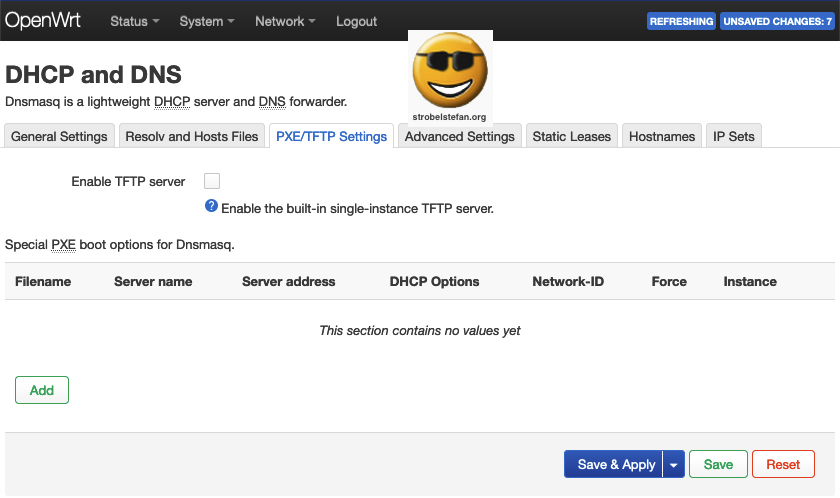Click the 'DHCP and DNS' page heading
840x498 pixels.
(x=93, y=74)
